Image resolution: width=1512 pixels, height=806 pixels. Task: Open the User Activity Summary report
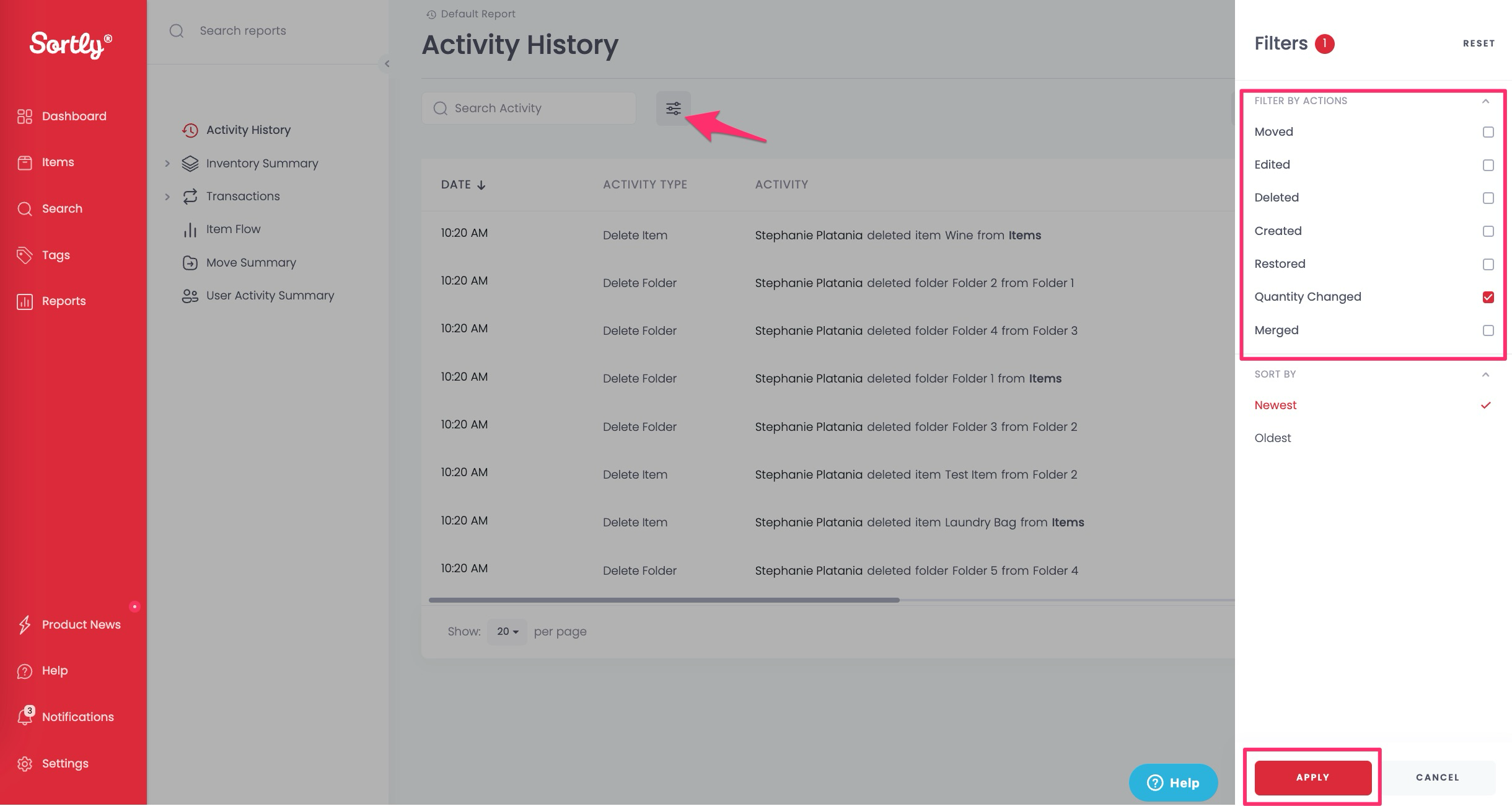click(270, 296)
